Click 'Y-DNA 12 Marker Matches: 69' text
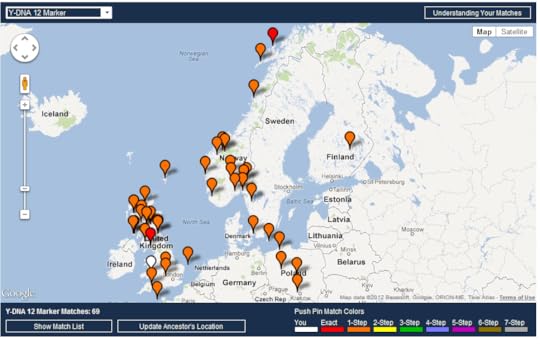The height and width of the screenshot is (361, 540). click(53, 311)
